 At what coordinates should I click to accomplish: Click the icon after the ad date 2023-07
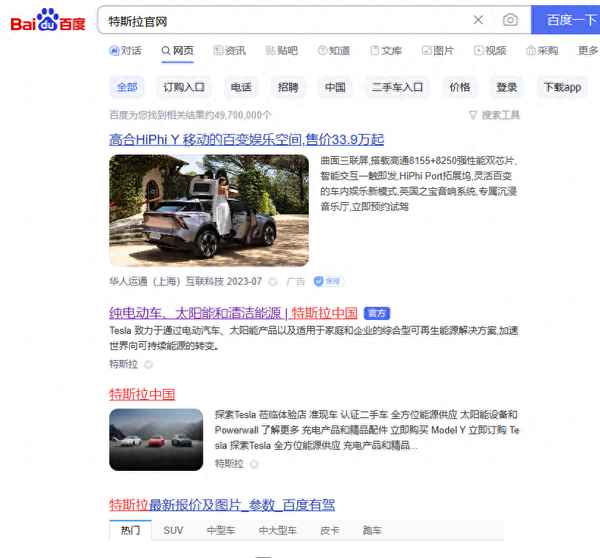(x=273, y=282)
